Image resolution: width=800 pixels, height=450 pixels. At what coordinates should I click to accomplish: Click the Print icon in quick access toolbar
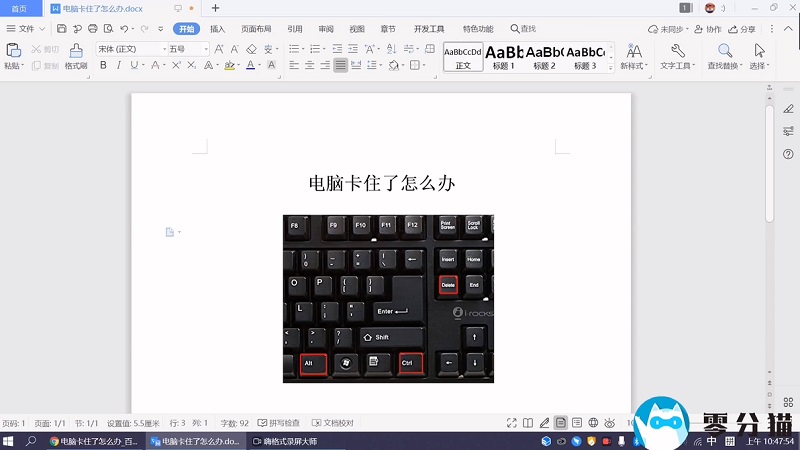(x=92, y=29)
